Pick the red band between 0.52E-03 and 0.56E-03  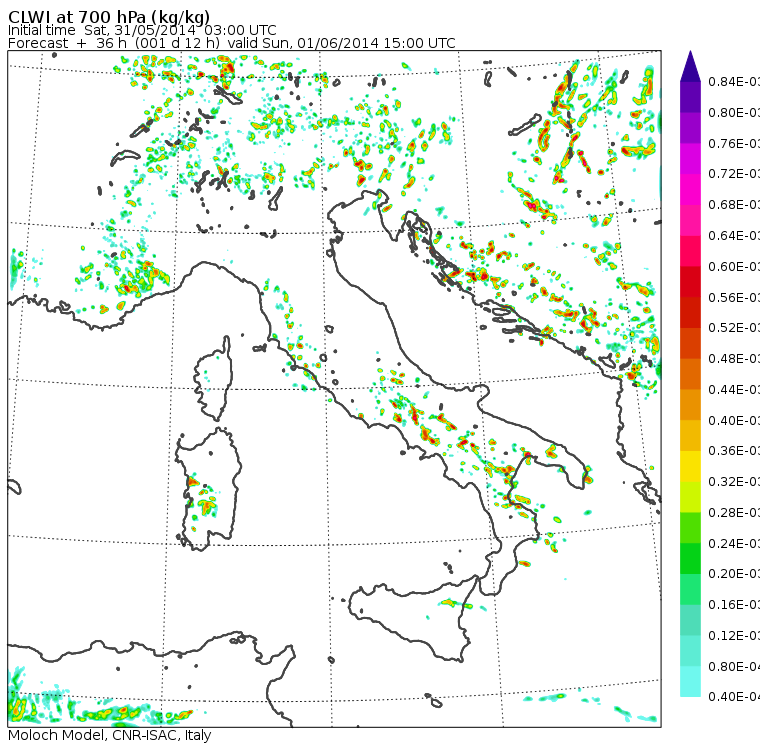point(690,312)
